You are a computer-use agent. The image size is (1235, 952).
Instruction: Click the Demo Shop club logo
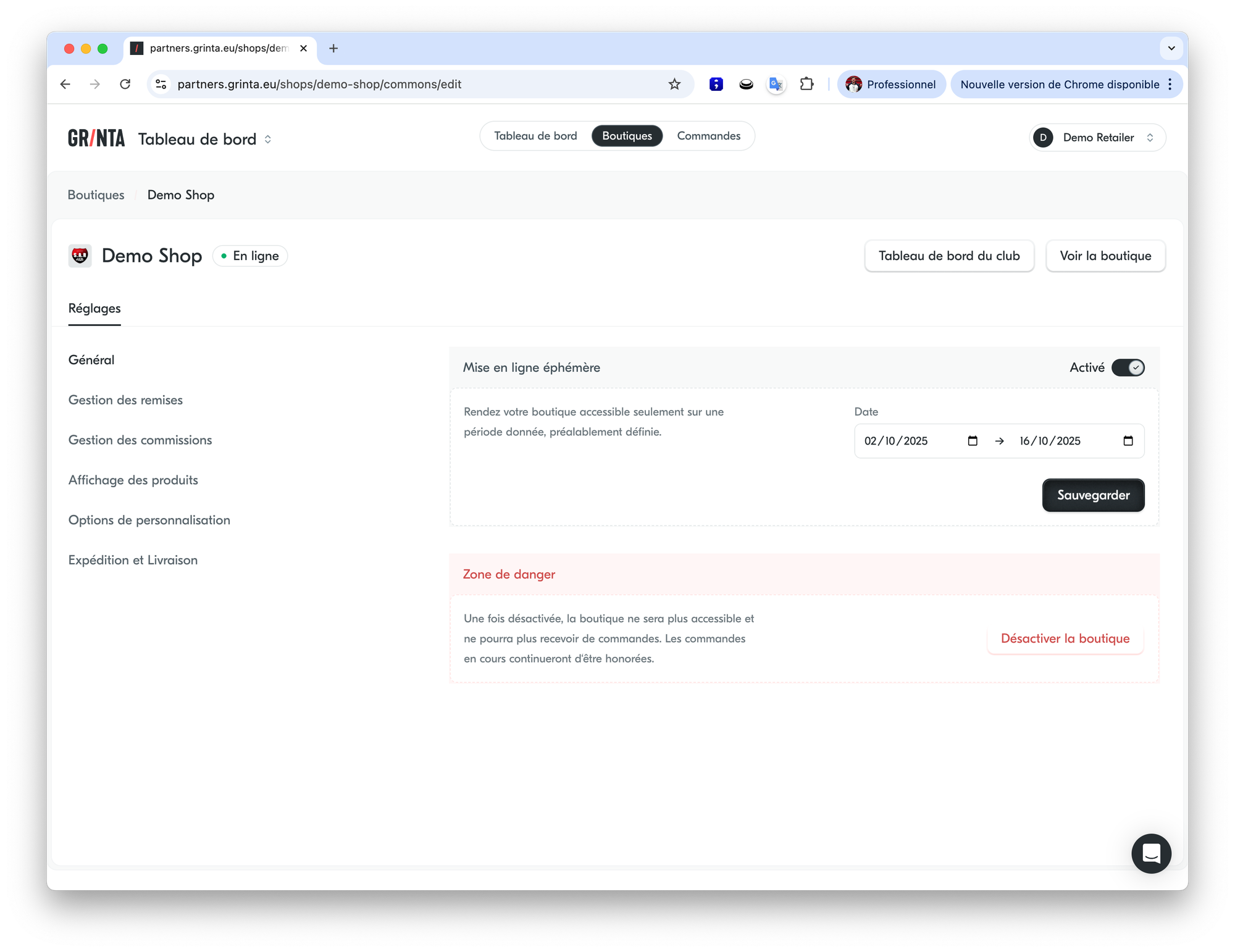80,256
